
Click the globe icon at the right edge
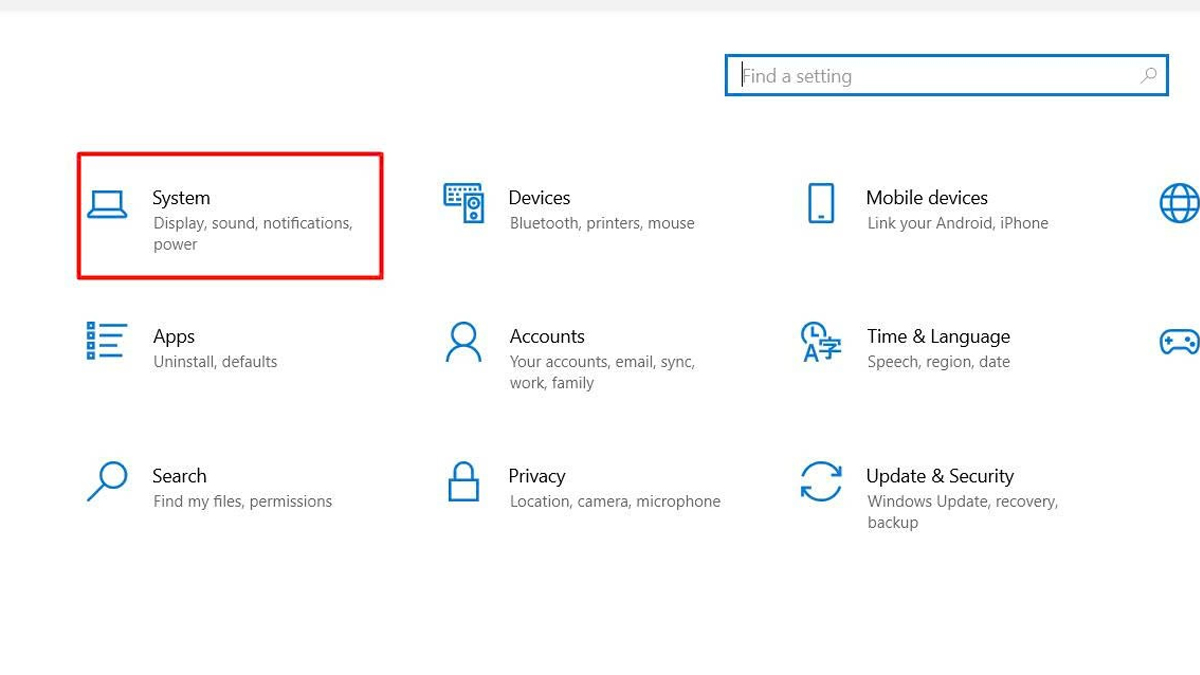pos(1179,203)
